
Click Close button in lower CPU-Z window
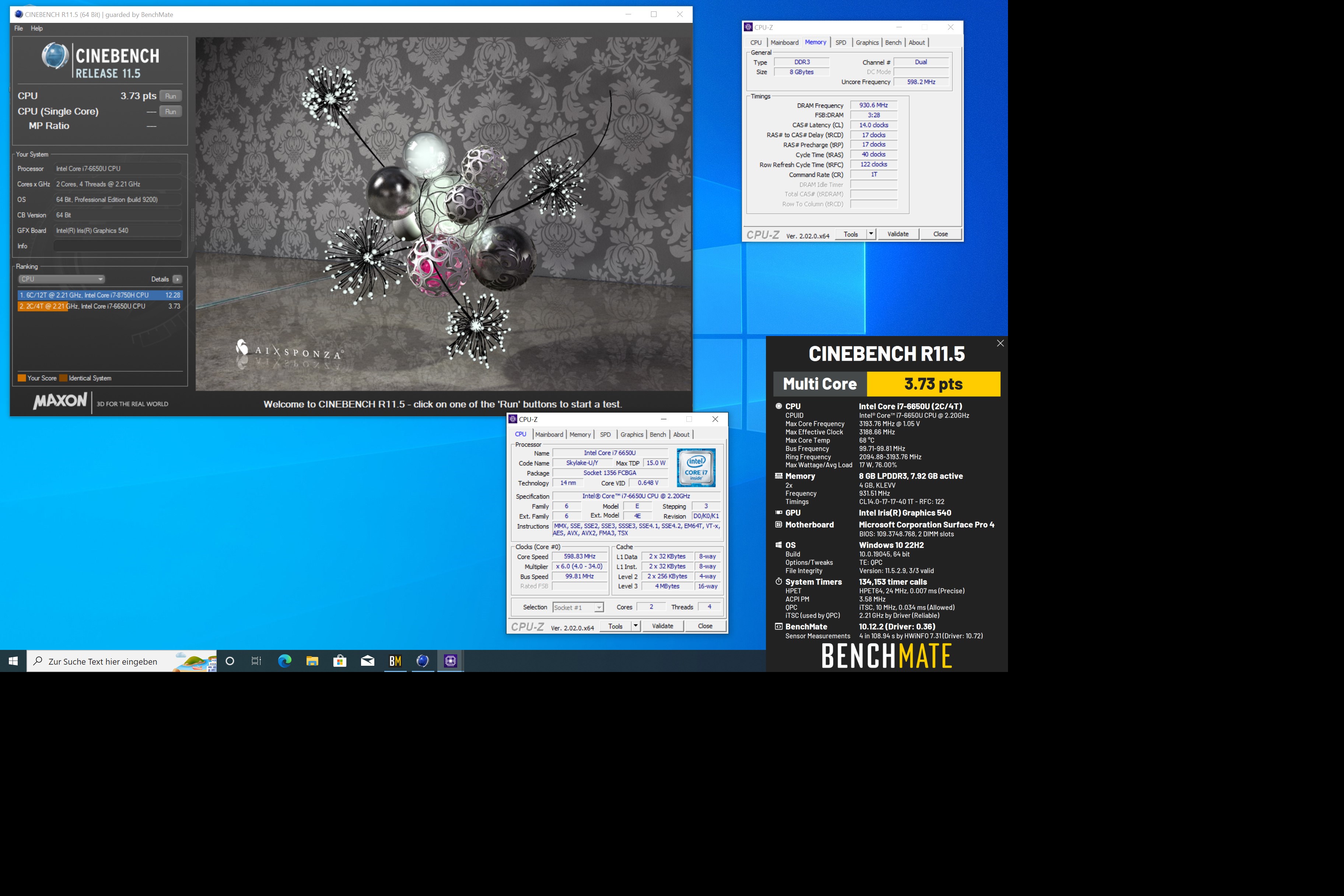point(705,626)
